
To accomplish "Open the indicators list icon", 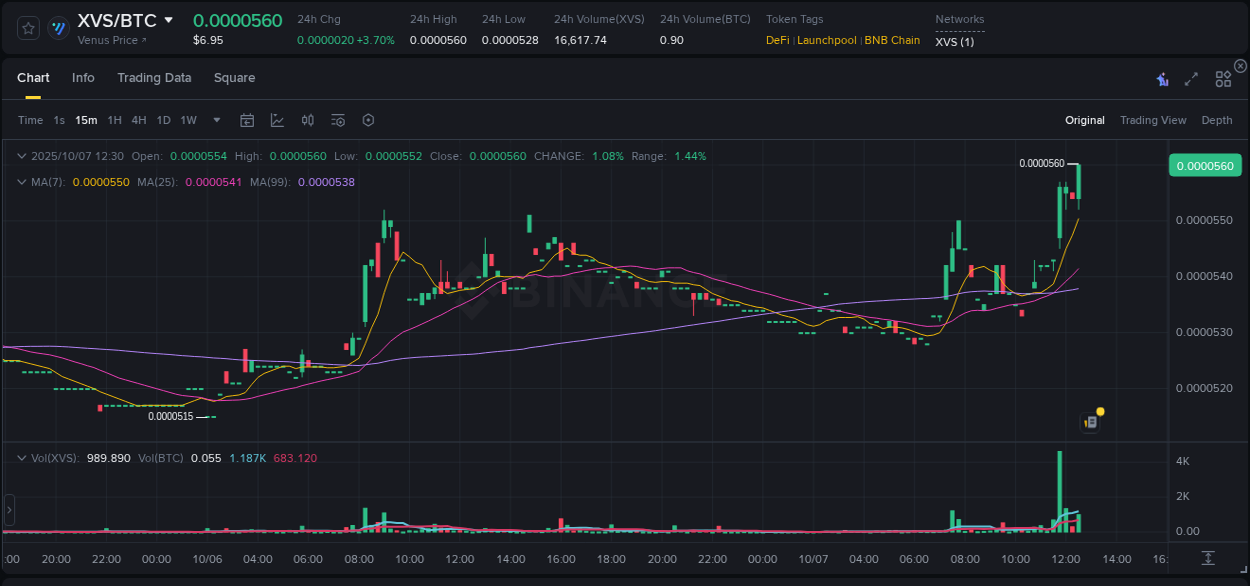I will tap(337, 120).
